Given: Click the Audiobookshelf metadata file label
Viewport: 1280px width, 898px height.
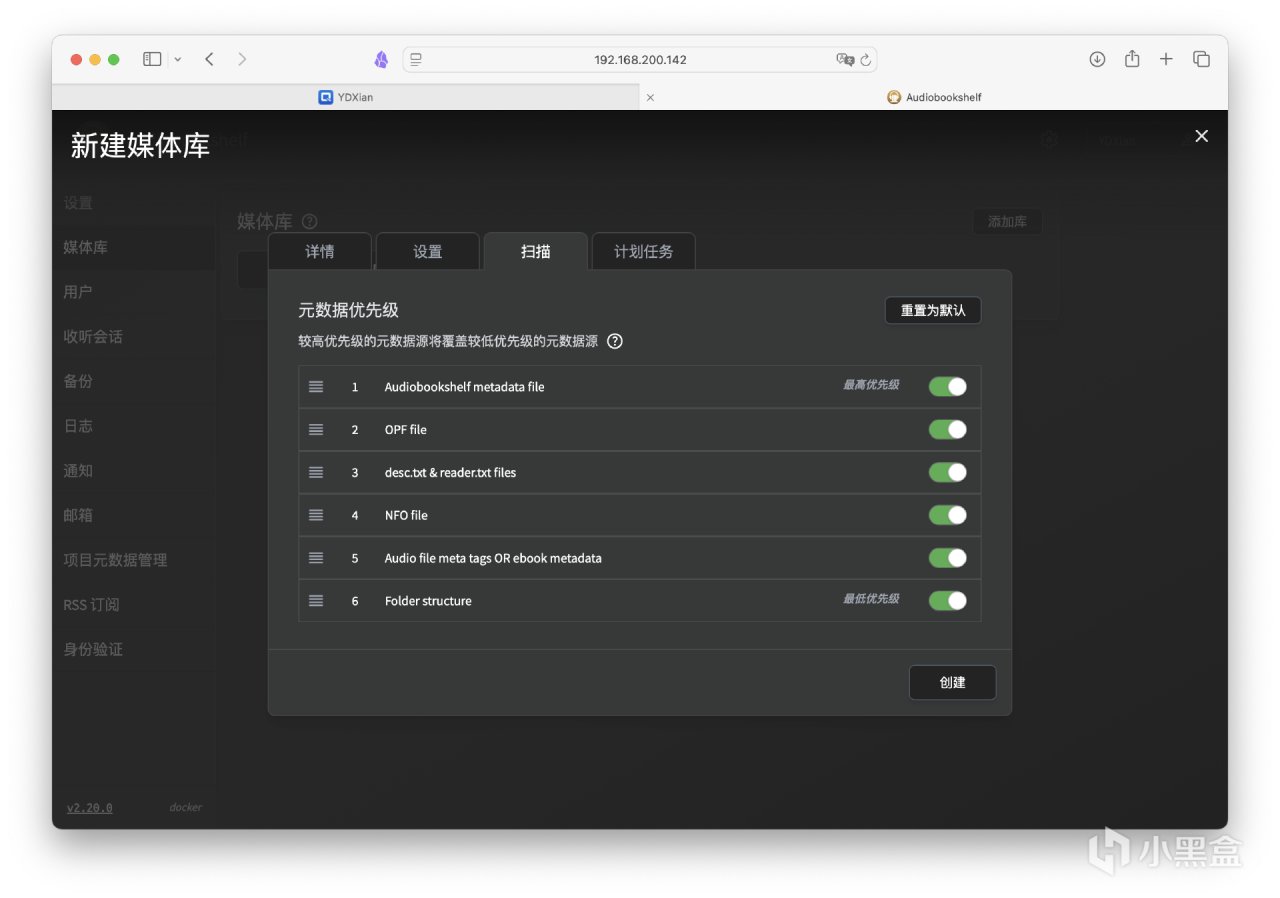Looking at the screenshot, I should [x=465, y=387].
